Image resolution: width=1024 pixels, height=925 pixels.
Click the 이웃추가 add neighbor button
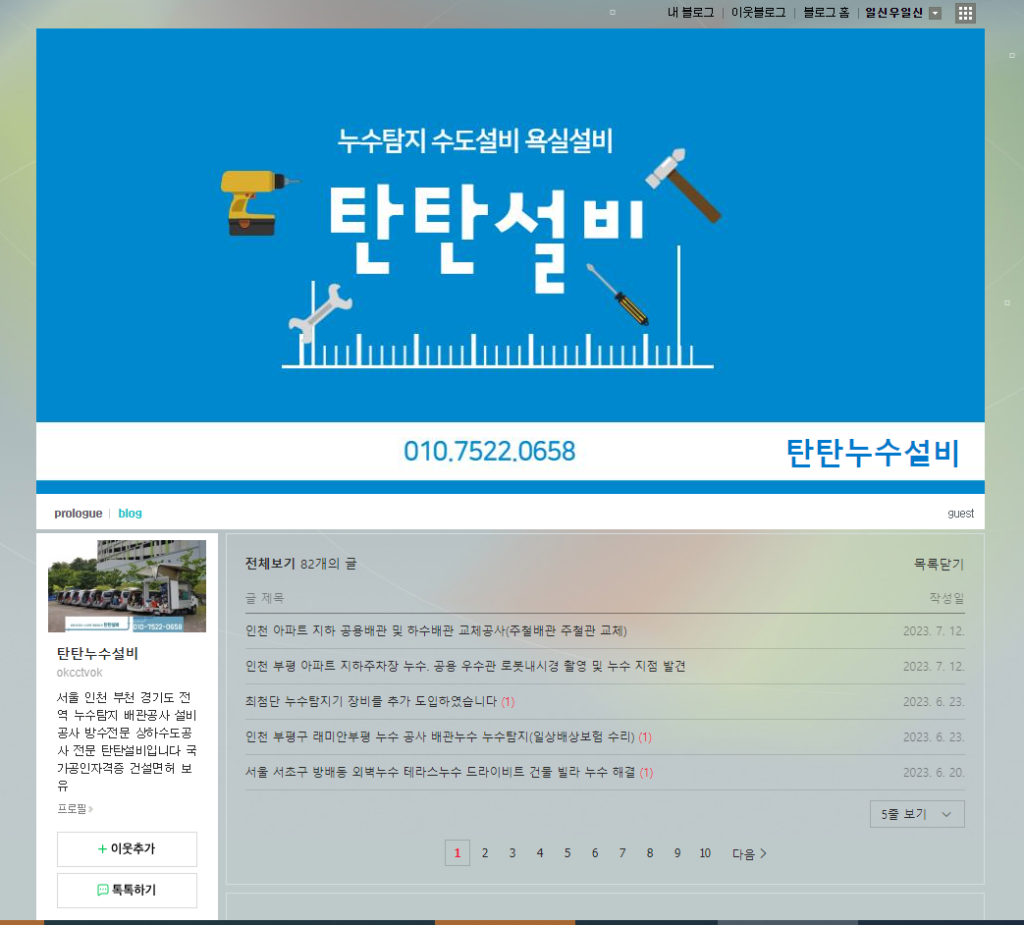click(x=127, y=849)
